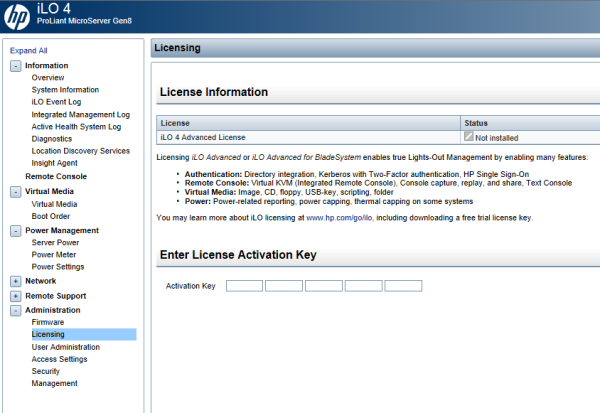
Task: Open the Boot Order page
Action: click(x=51, y=216)
